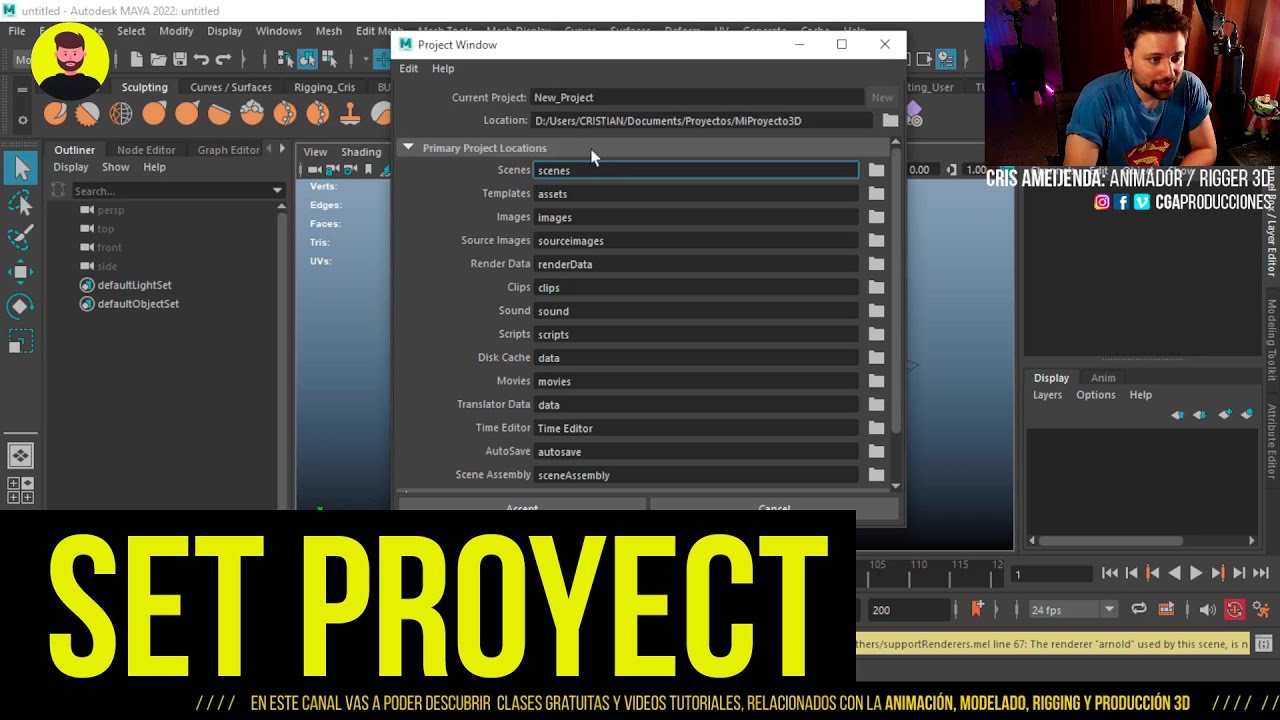This screenshot has width=1280, height=720.
Task: Pick the stamp-shaped sculpt tool on shelf
Action: coord(350,114)
